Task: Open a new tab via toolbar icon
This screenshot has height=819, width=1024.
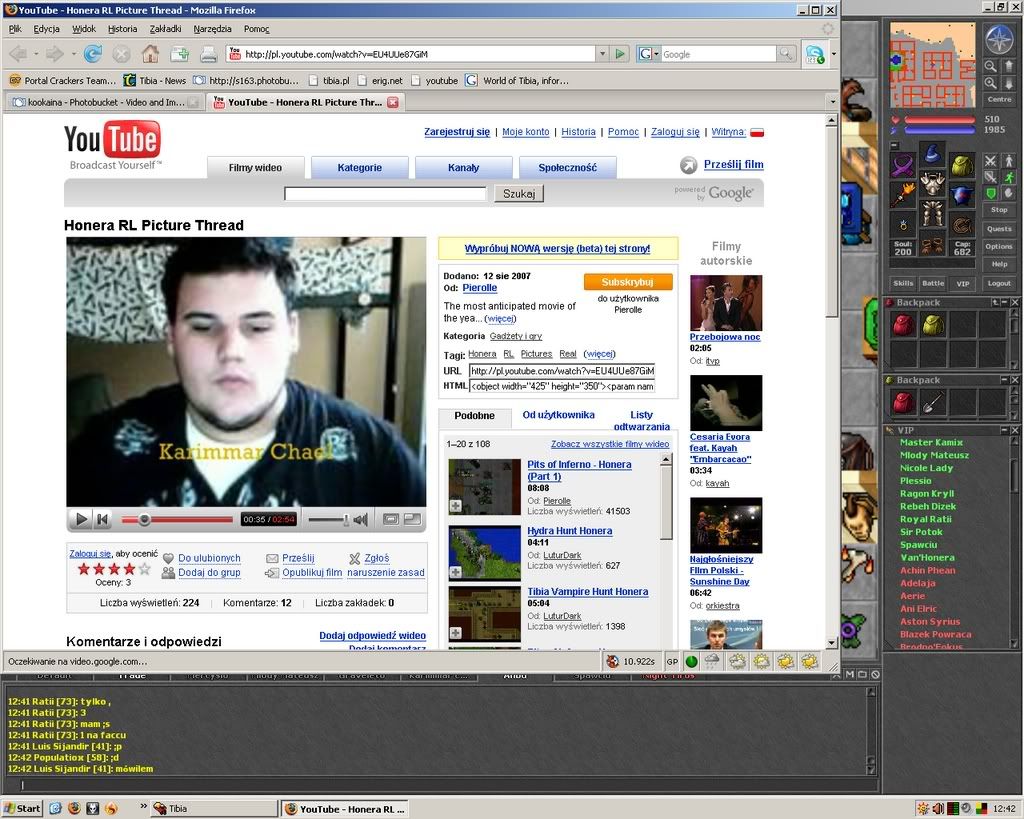Action: pos(180,54)
